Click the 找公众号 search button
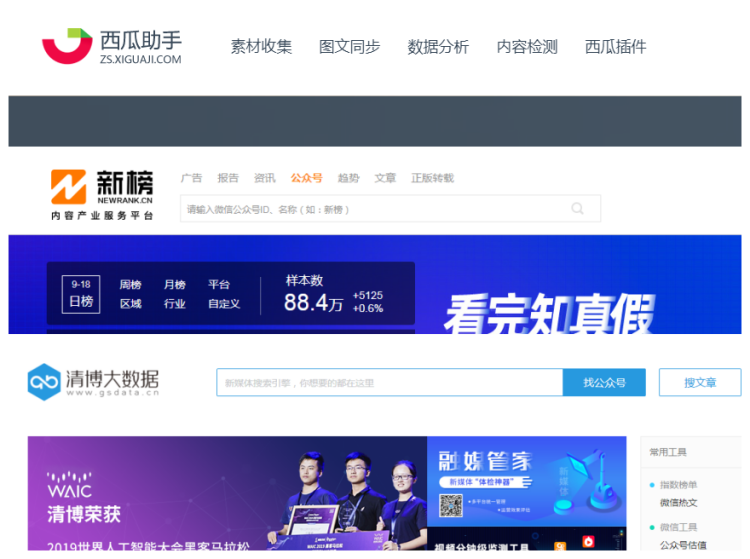The width and height of the screenshot is (750, 559). tap(604, 383)
